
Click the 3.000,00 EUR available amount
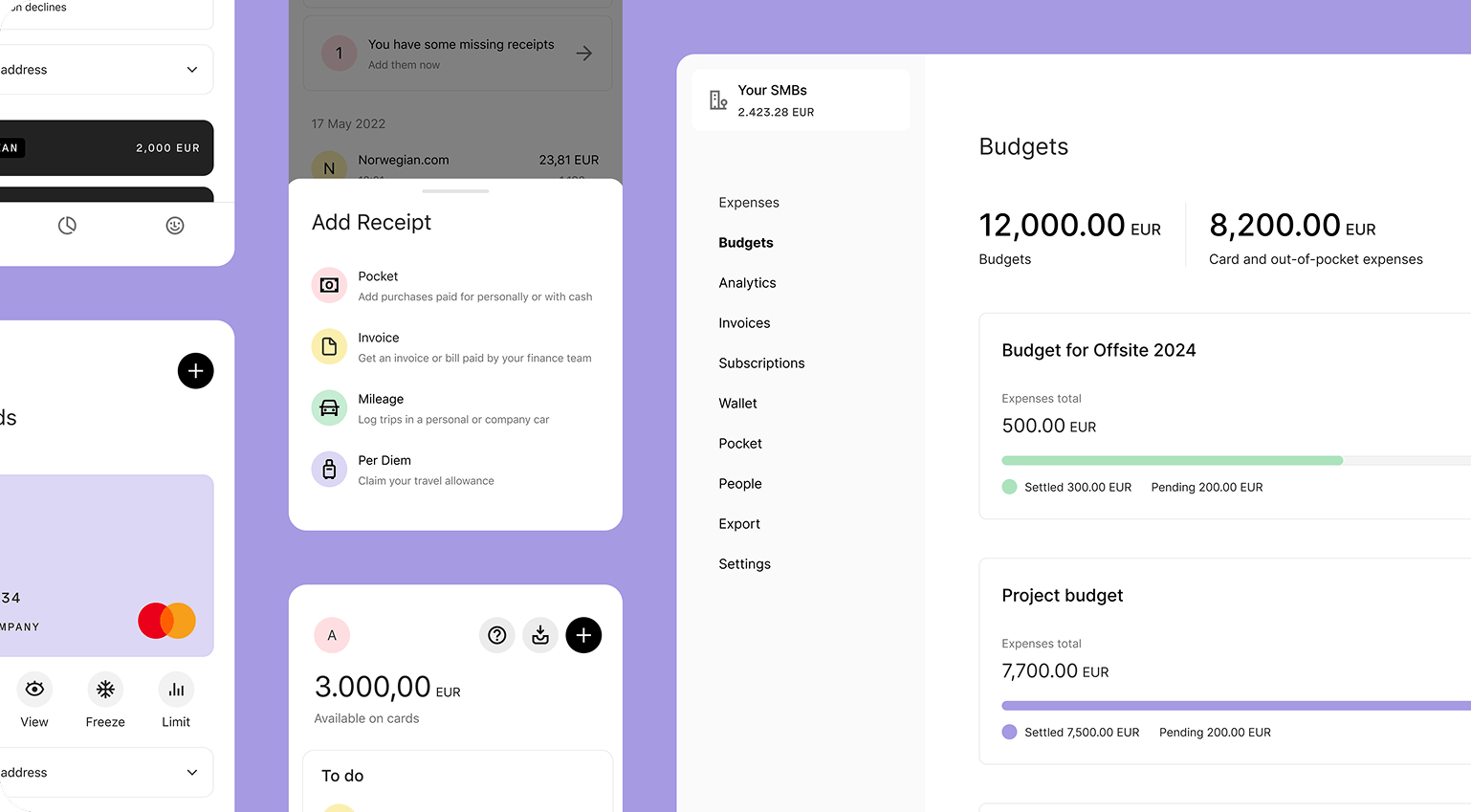click(x=387, y=687)
